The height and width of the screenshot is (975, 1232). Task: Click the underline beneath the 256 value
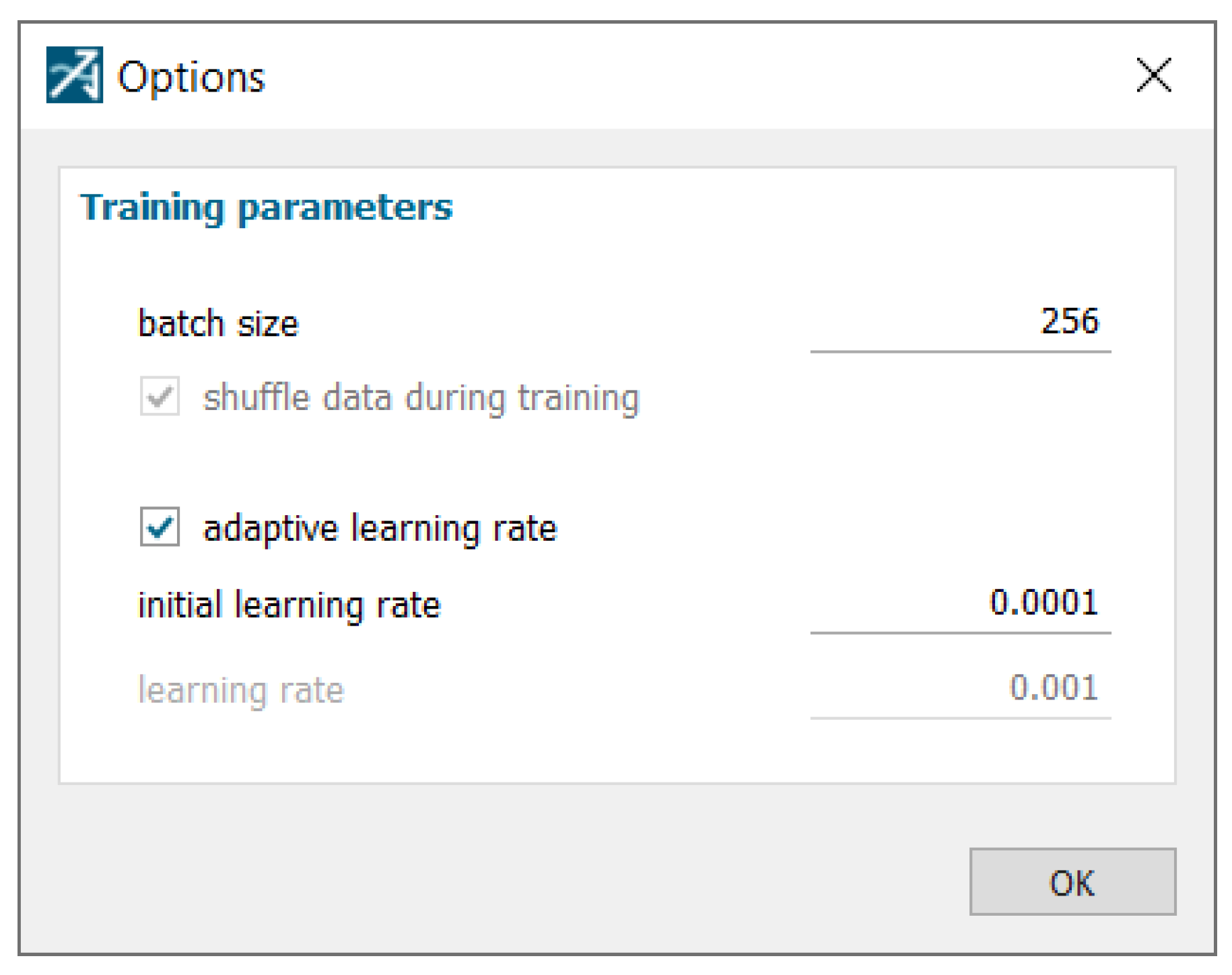959,351
